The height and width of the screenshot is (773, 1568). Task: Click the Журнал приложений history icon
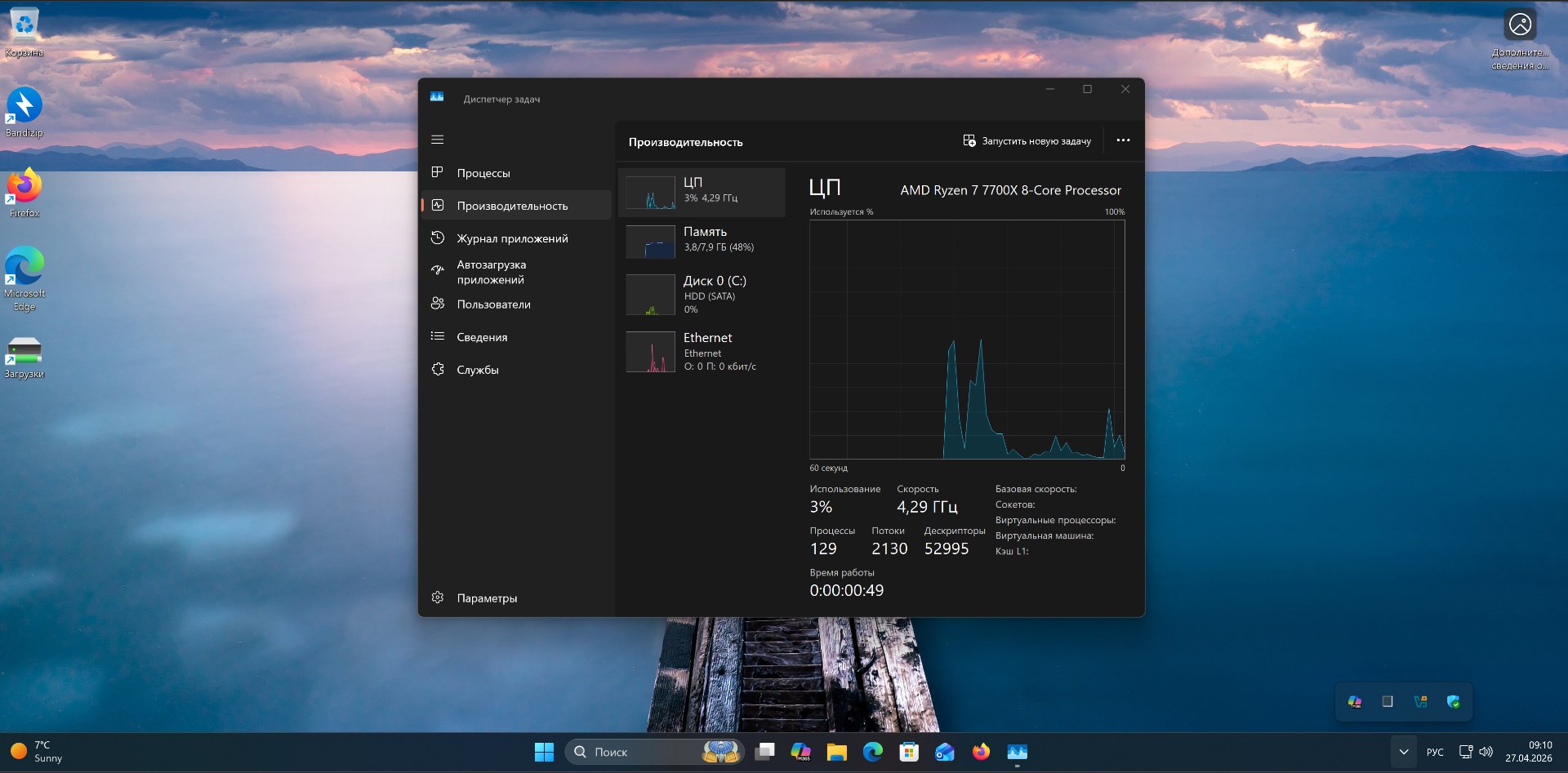click(x=438, y=238)
